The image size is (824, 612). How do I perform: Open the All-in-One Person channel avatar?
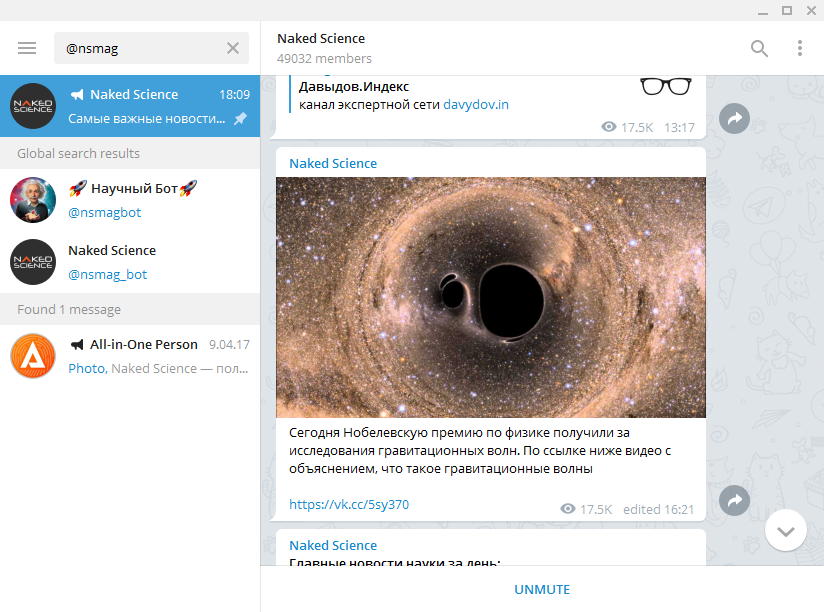pyautogui.click(x=33, y=355)
